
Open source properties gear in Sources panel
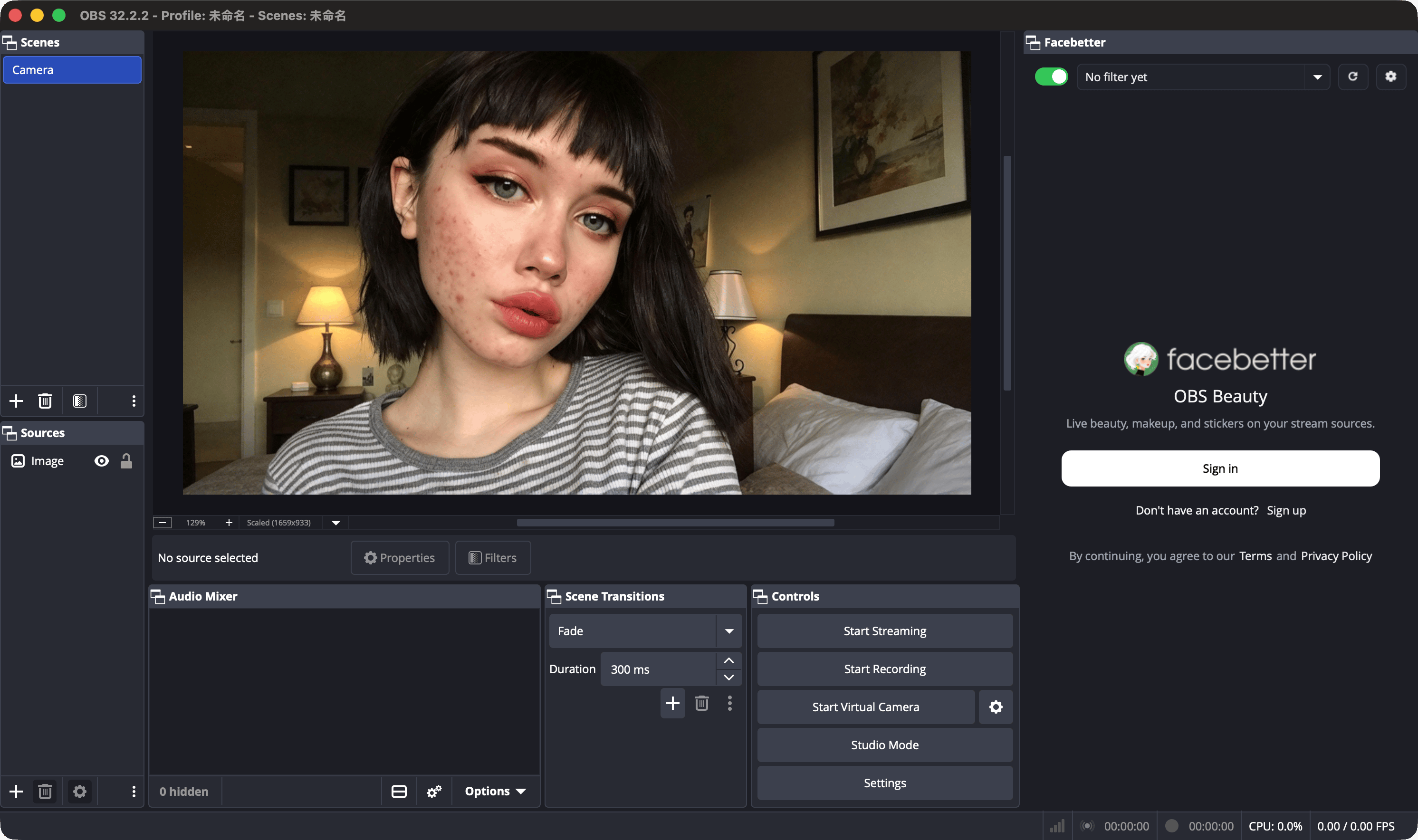[80, 792]
